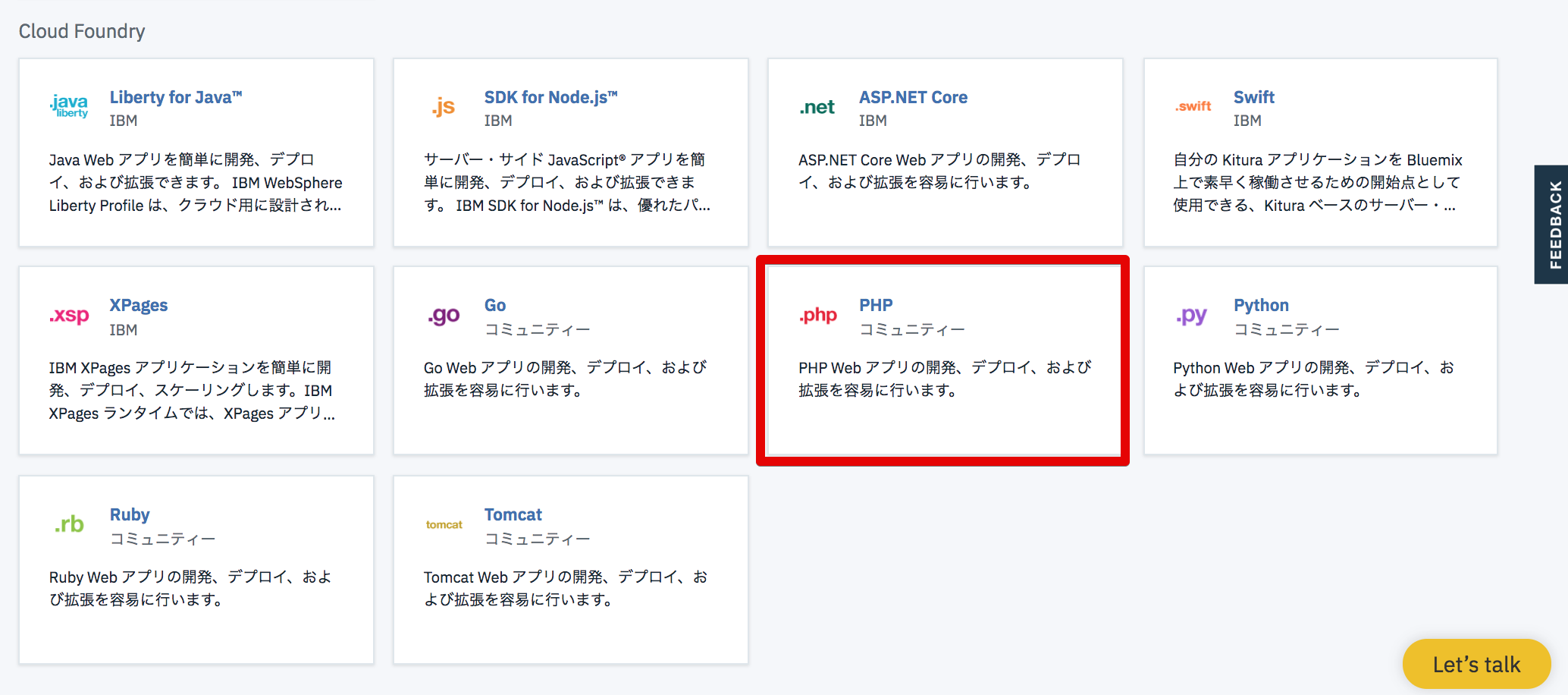Open the Swift title link
The width and height of the screenshot is (1568, 695).
1254,97
